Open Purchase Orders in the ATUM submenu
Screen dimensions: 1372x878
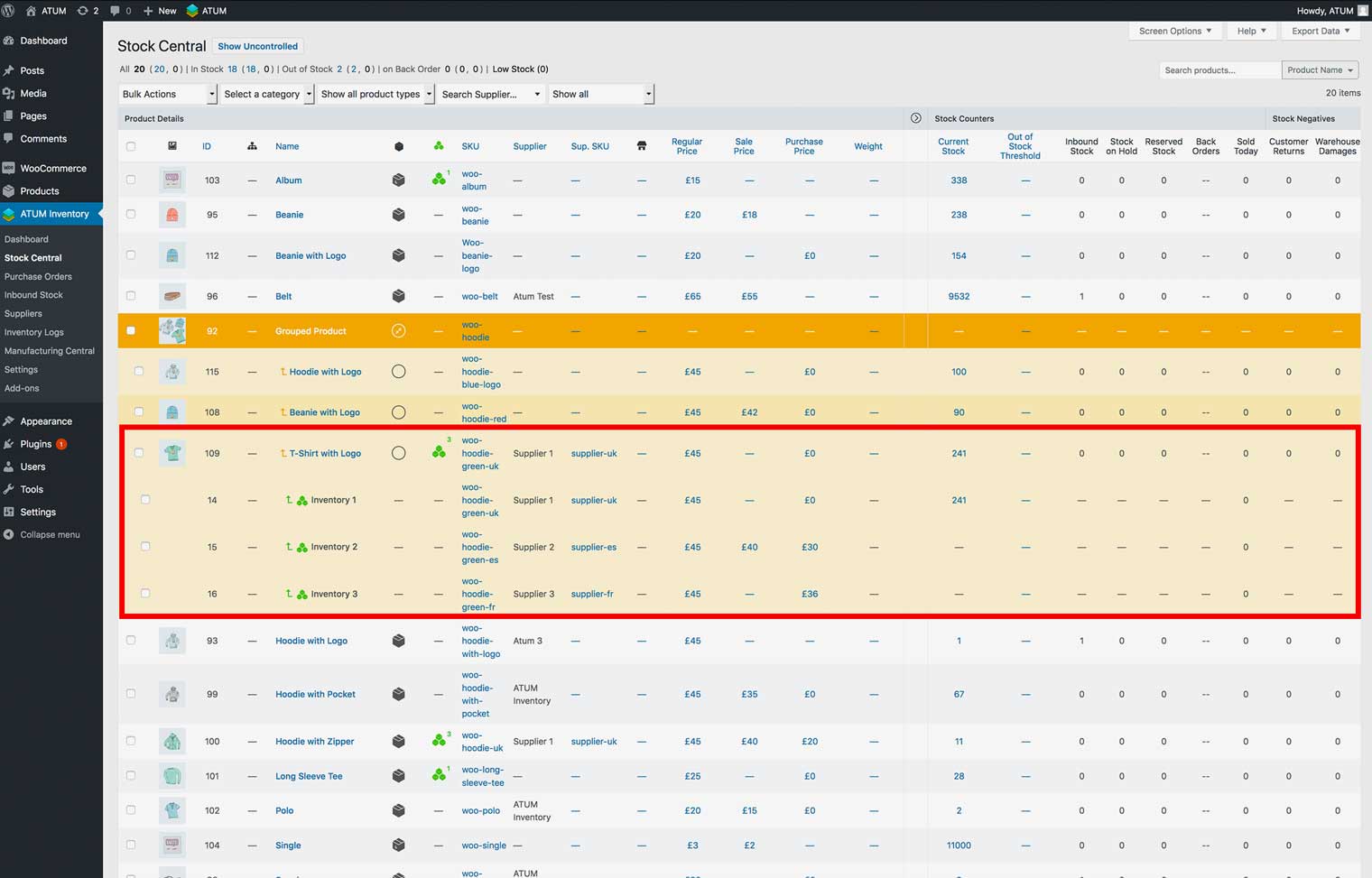click(38, 277)
